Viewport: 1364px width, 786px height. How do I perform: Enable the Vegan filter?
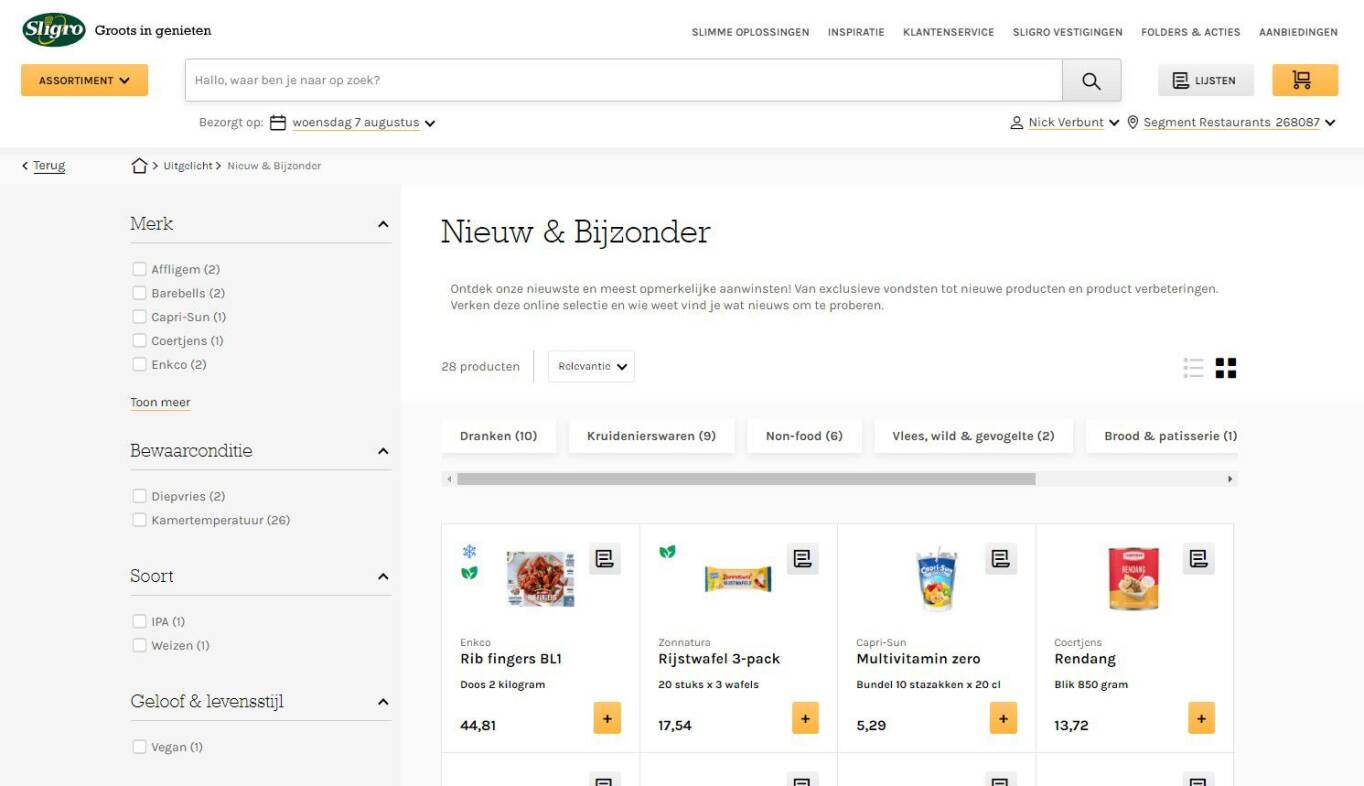pos(139,747)
